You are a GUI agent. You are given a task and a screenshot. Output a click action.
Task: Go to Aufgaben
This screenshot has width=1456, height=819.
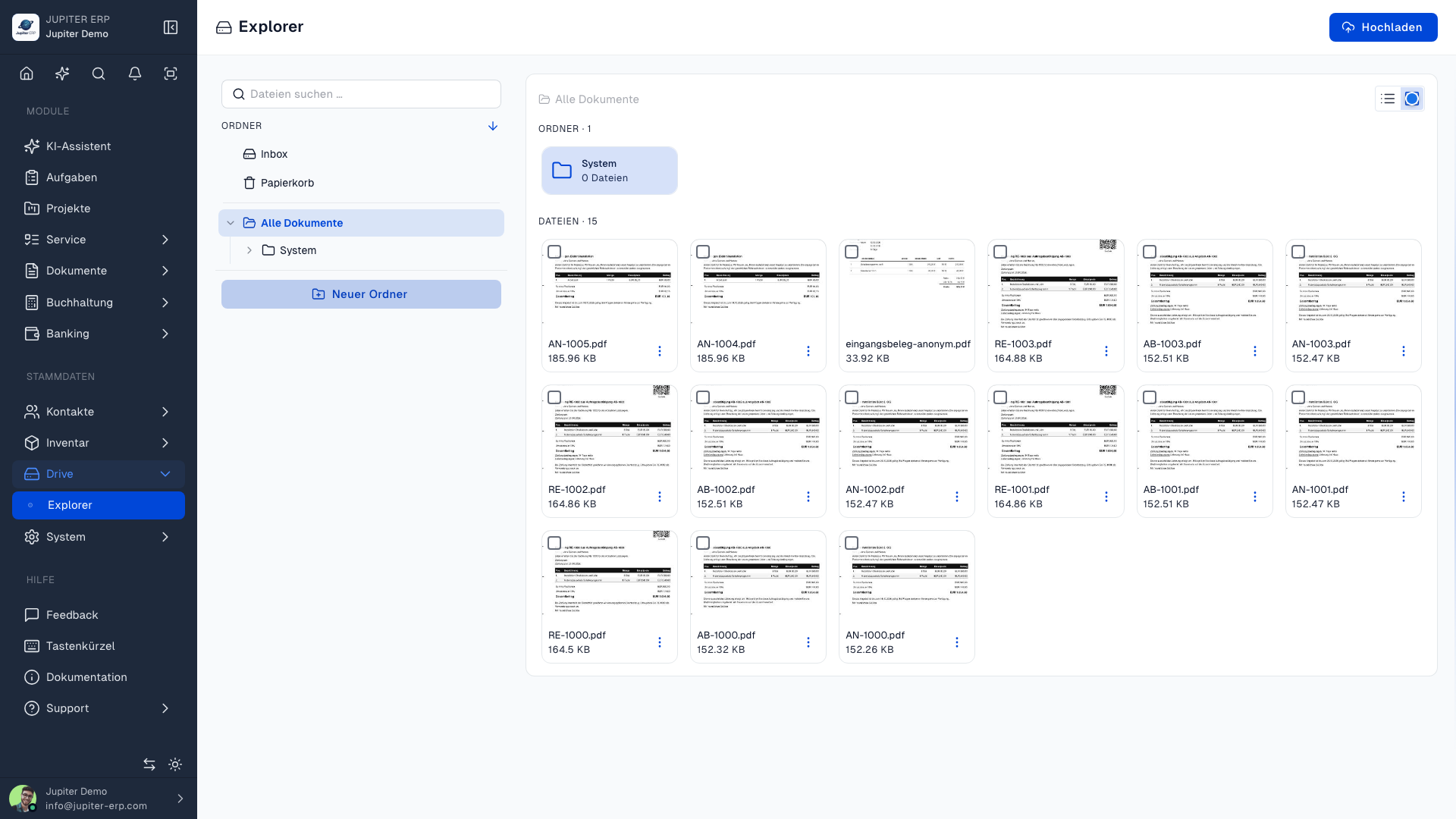99,177
